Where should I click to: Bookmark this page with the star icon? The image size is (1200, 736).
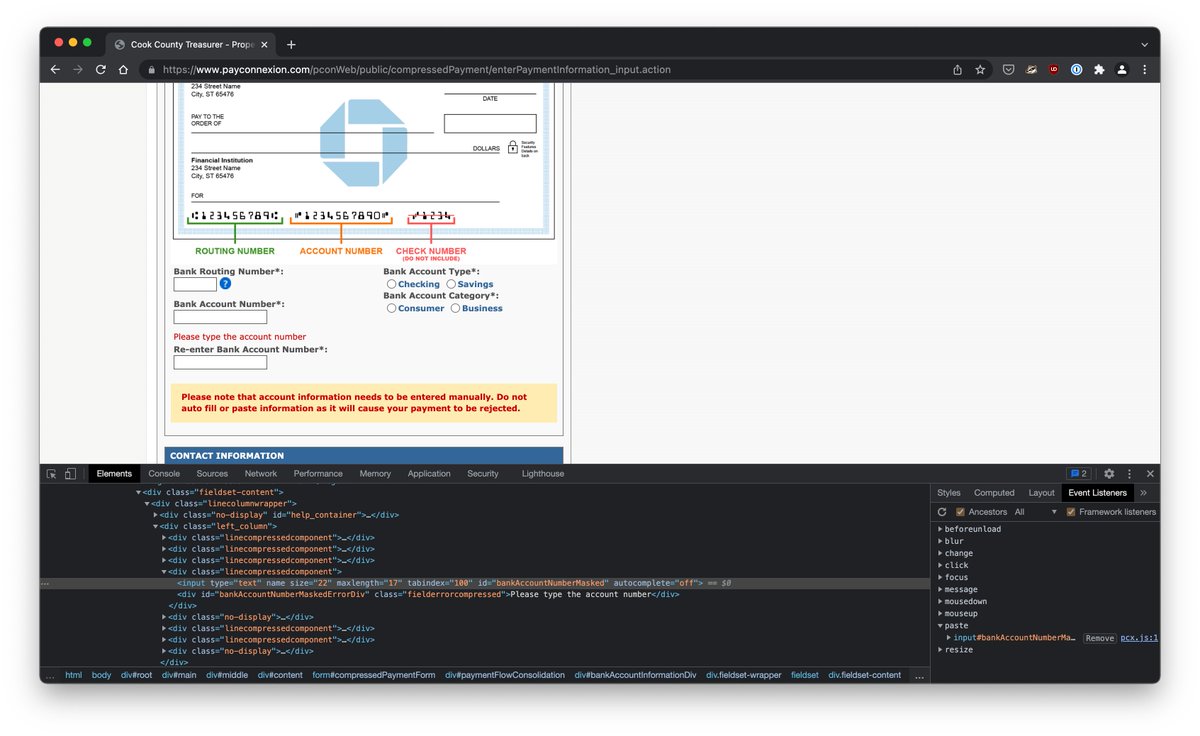[980, 70]
